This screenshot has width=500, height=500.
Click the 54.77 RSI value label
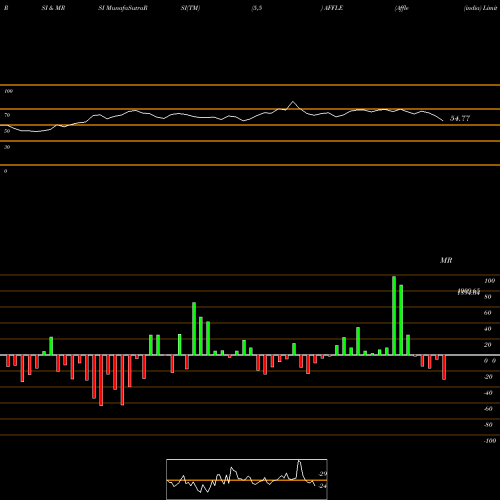tap(460, 118)
